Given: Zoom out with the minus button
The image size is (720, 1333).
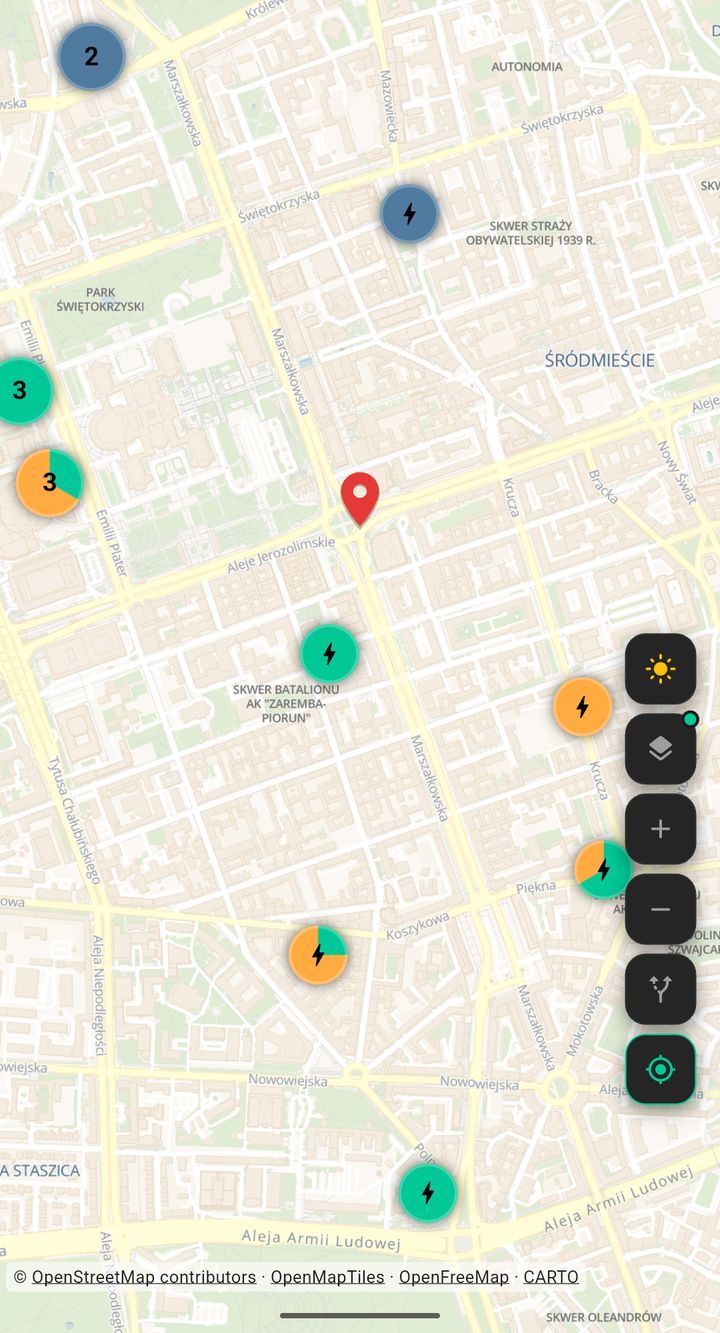Looking at the screenshot, I should point(660,909).
